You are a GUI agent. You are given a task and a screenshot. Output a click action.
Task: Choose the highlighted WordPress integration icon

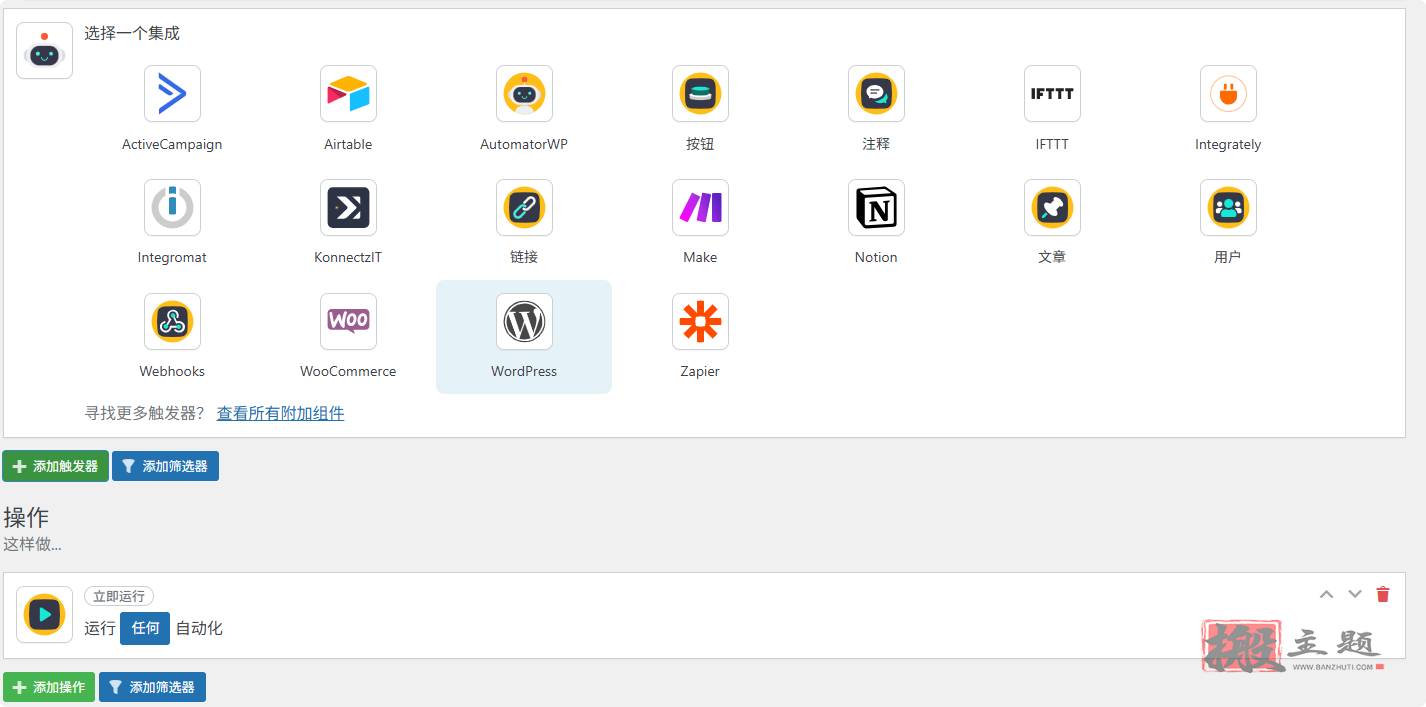point(524,322)
